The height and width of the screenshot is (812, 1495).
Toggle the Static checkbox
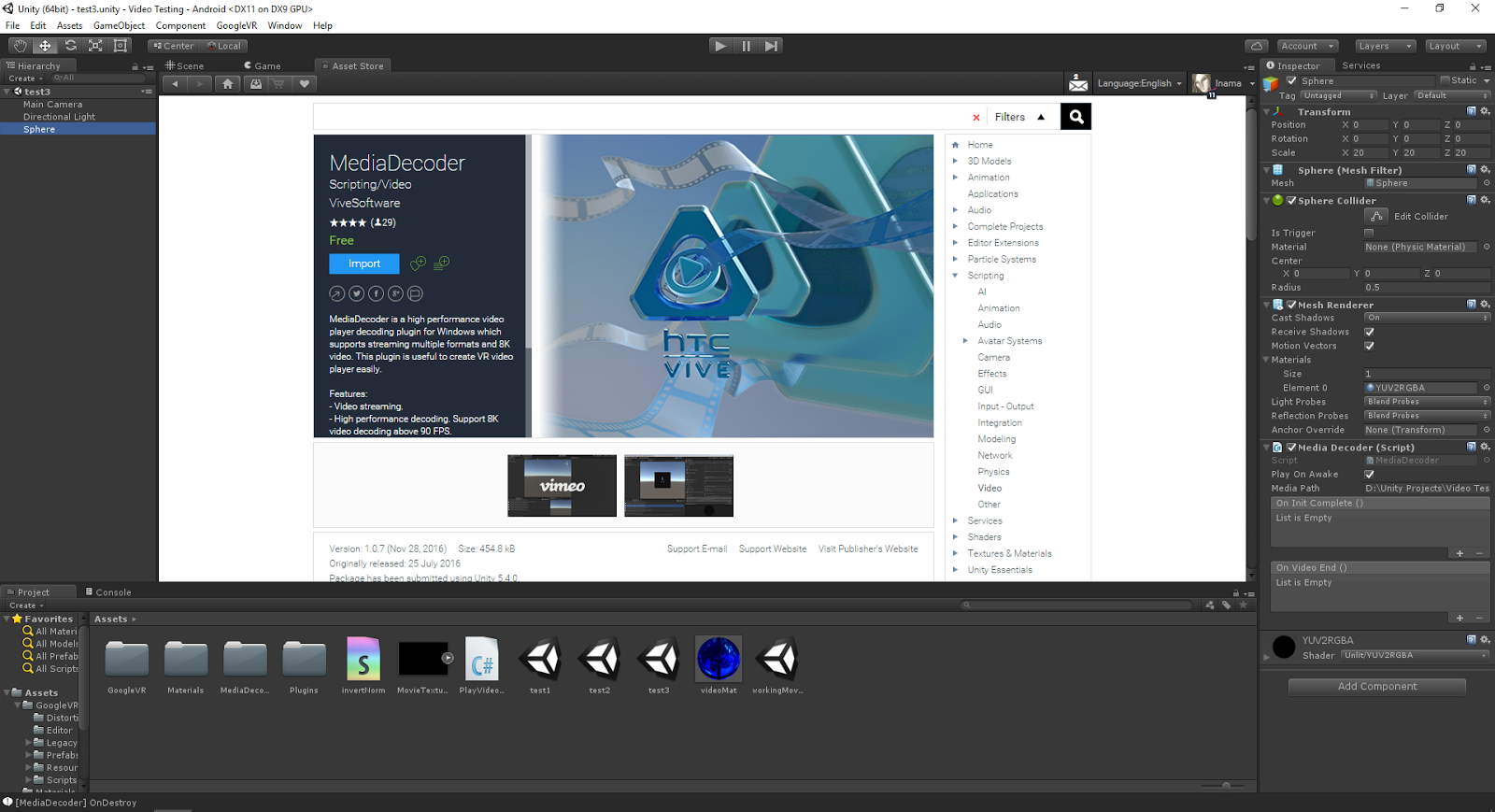[1445, 80]
